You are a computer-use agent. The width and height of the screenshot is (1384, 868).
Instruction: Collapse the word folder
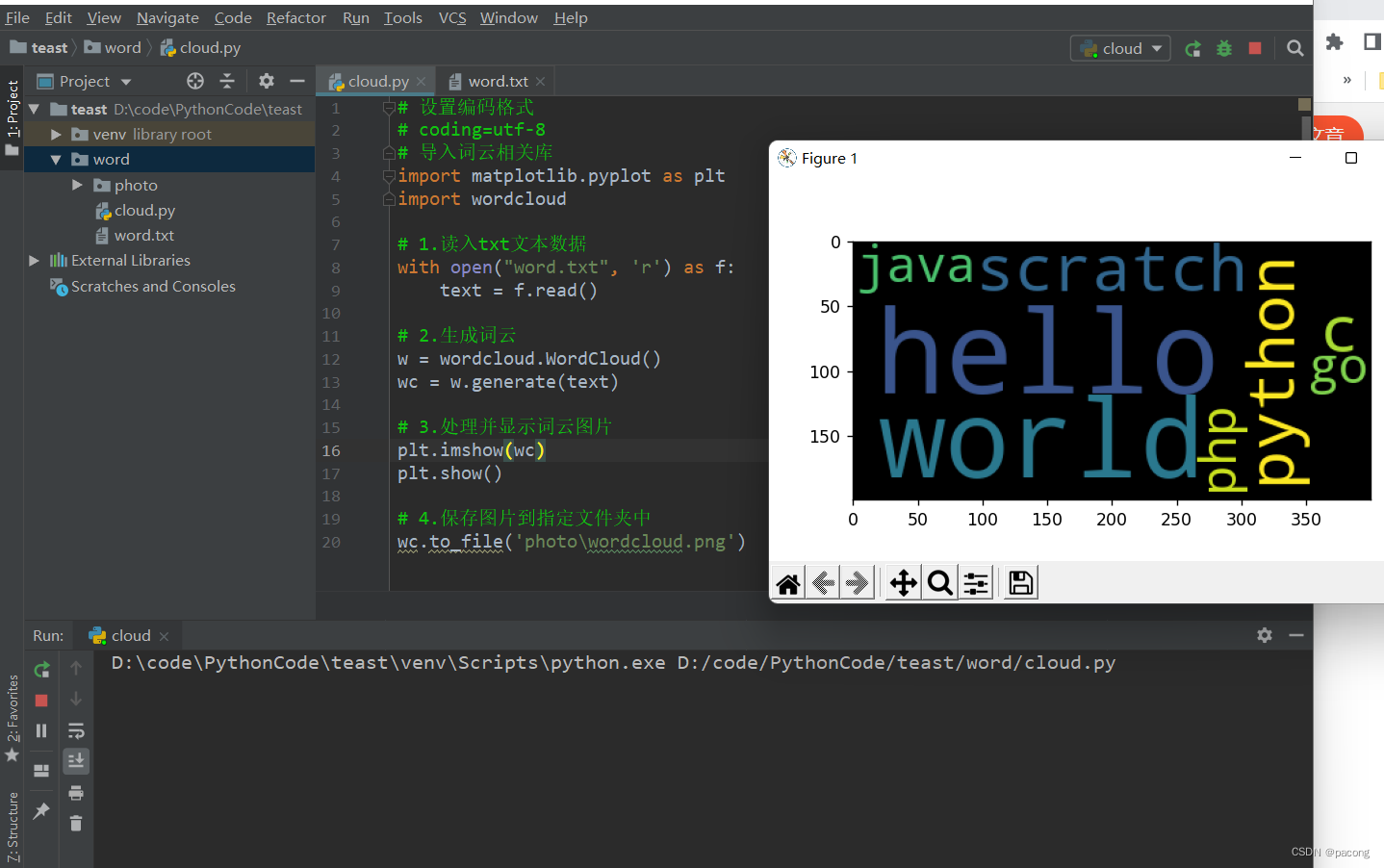[x=56, y=160]
